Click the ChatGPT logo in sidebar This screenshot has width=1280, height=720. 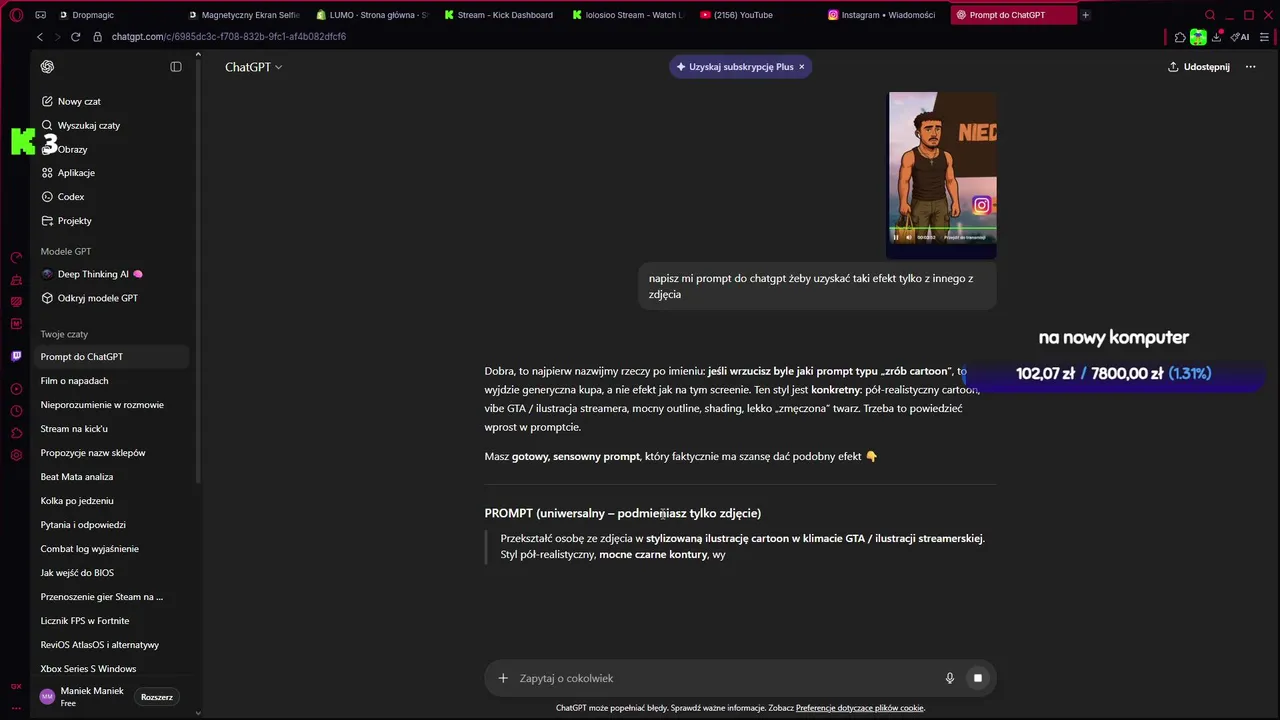(47, 67)
